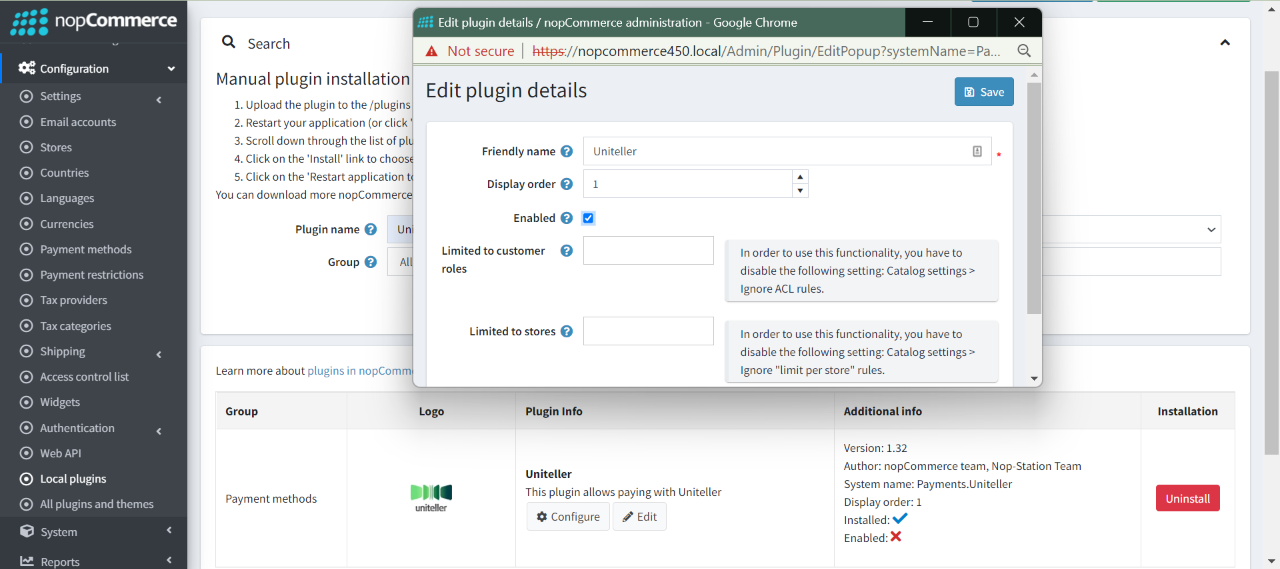This screenshot has width=1280, height=569.
Task: Click the Friendly name help icon
Action: [x=567, y=152]
